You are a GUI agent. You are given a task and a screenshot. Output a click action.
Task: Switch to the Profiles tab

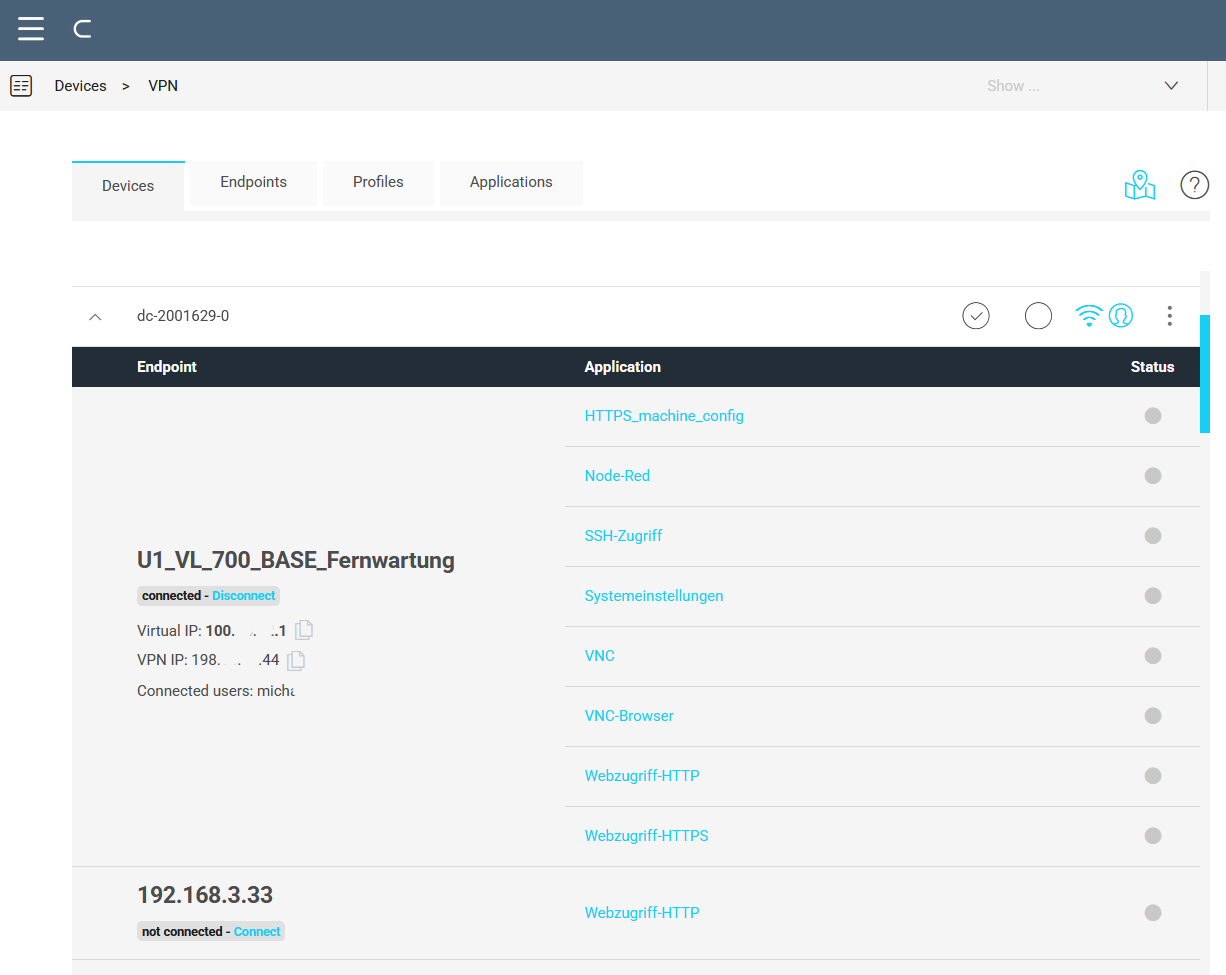click(378, 183)
